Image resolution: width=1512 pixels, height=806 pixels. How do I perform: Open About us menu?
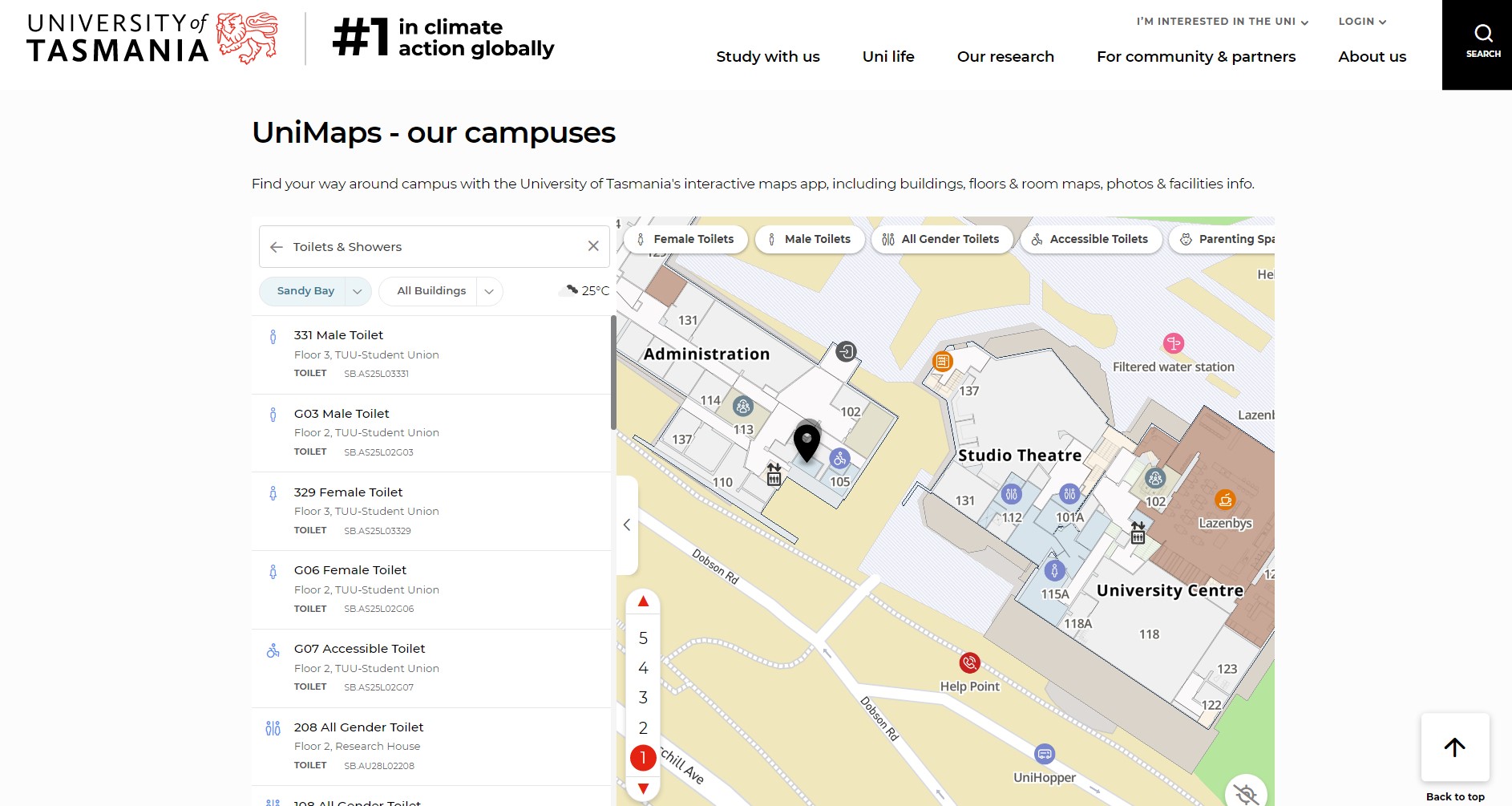pyautogui.click(x=1372, y=57)
